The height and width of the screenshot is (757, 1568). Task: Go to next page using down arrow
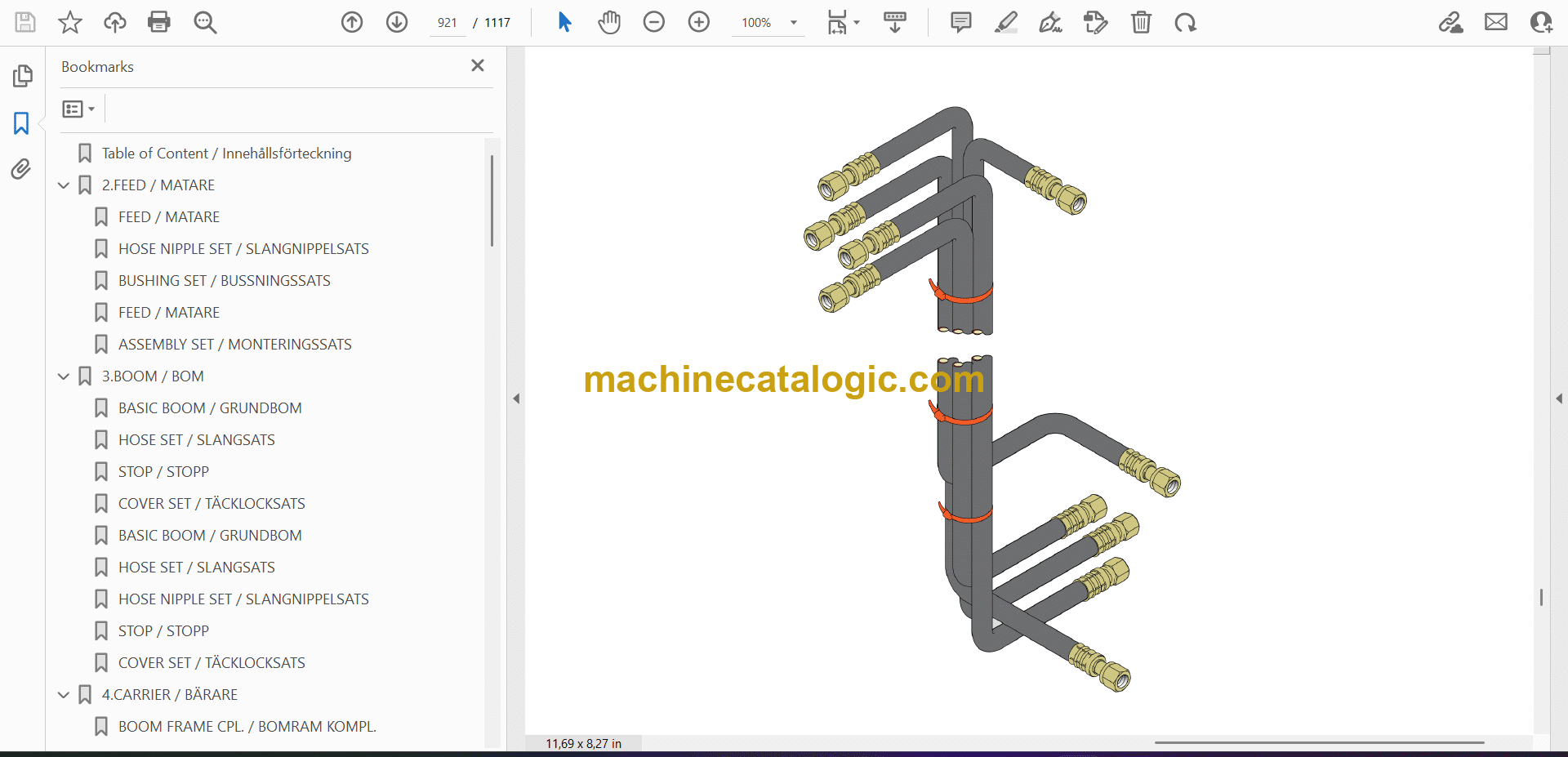(397, 22)
